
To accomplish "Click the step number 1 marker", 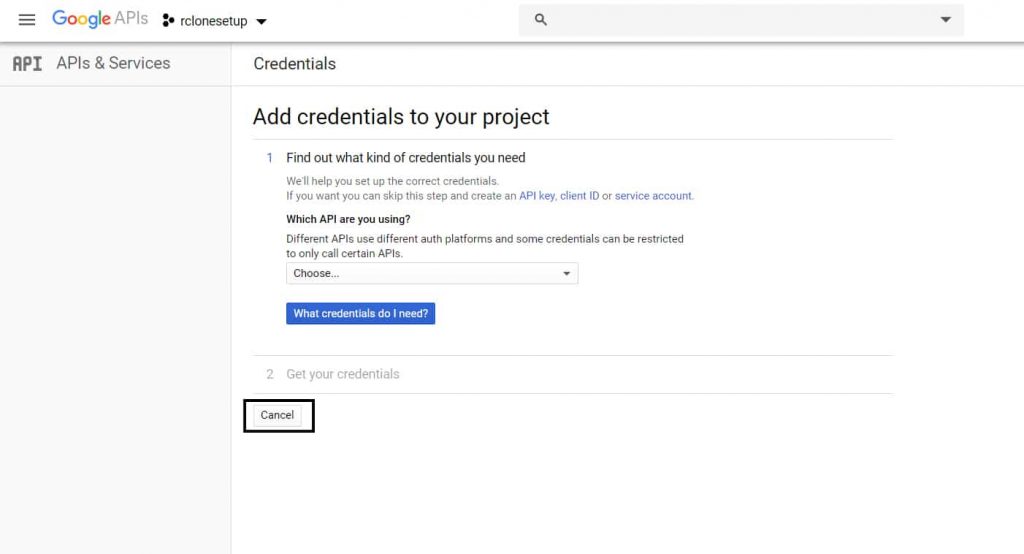I will [269, 157].
